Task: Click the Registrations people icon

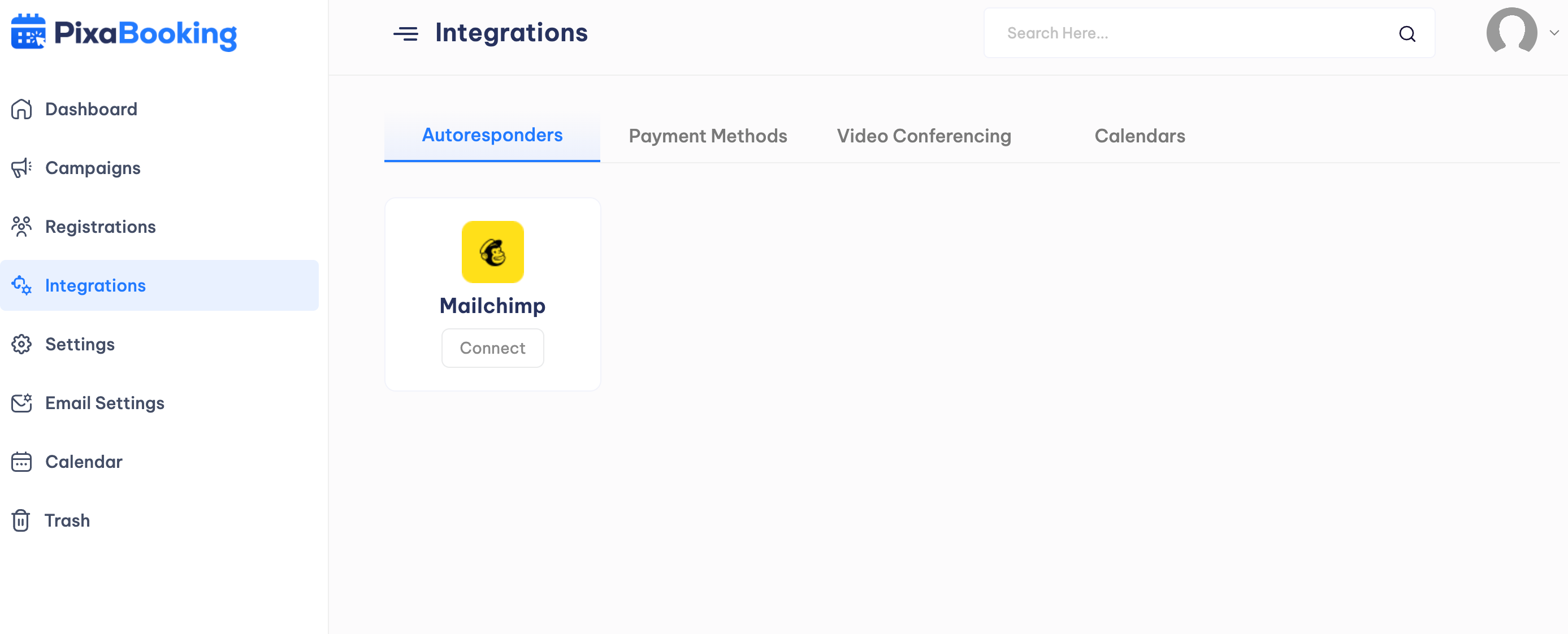Action: coord(21,227)
